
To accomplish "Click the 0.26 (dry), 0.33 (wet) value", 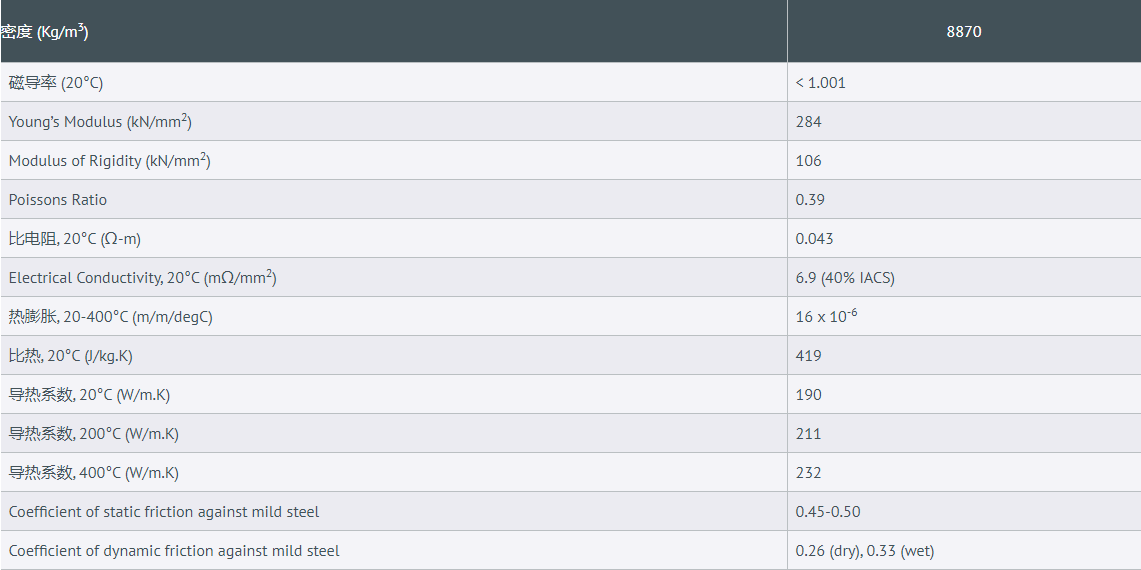I will [x=865, y=551].
